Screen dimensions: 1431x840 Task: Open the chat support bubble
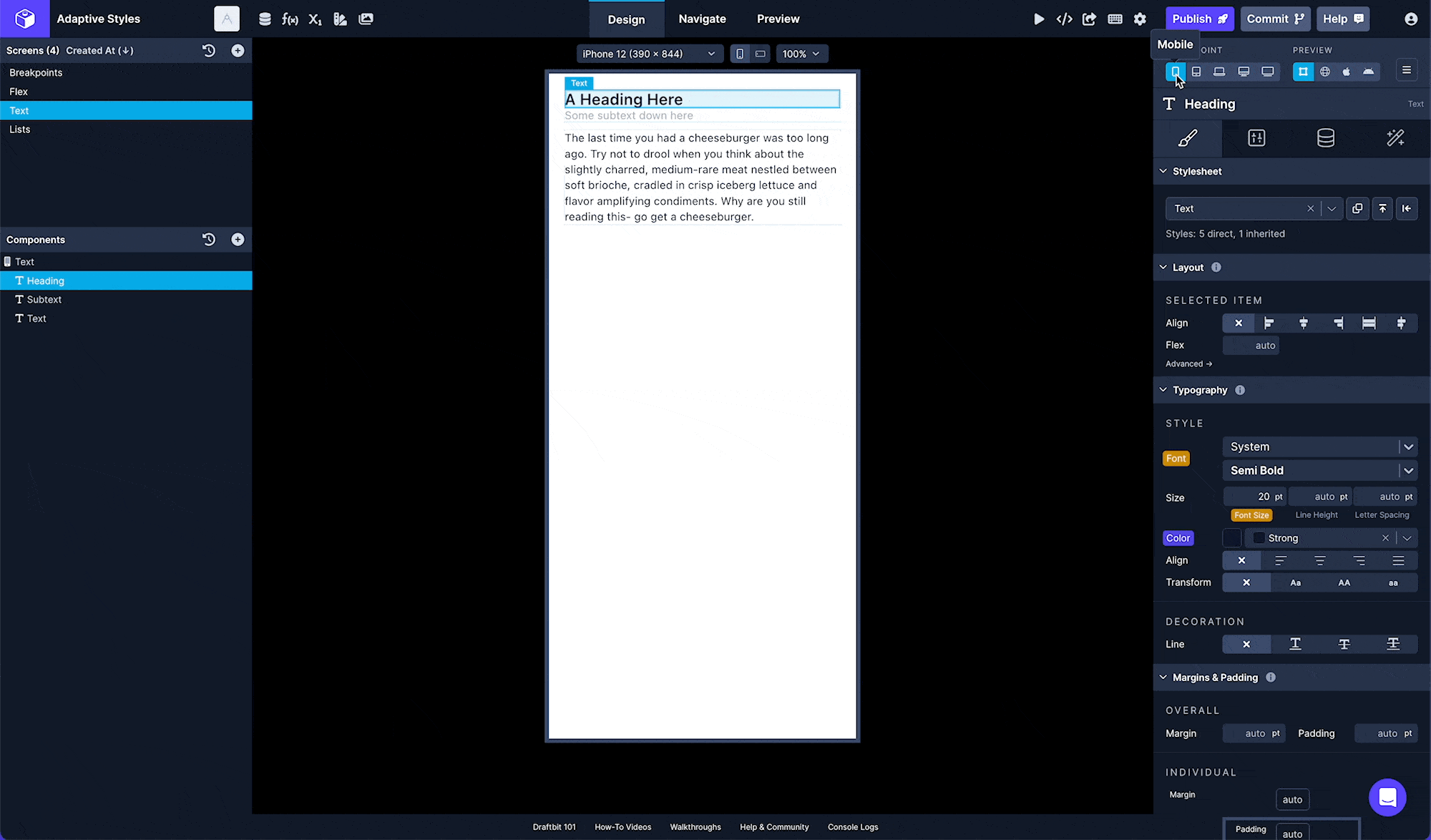tap(1387, 797)
